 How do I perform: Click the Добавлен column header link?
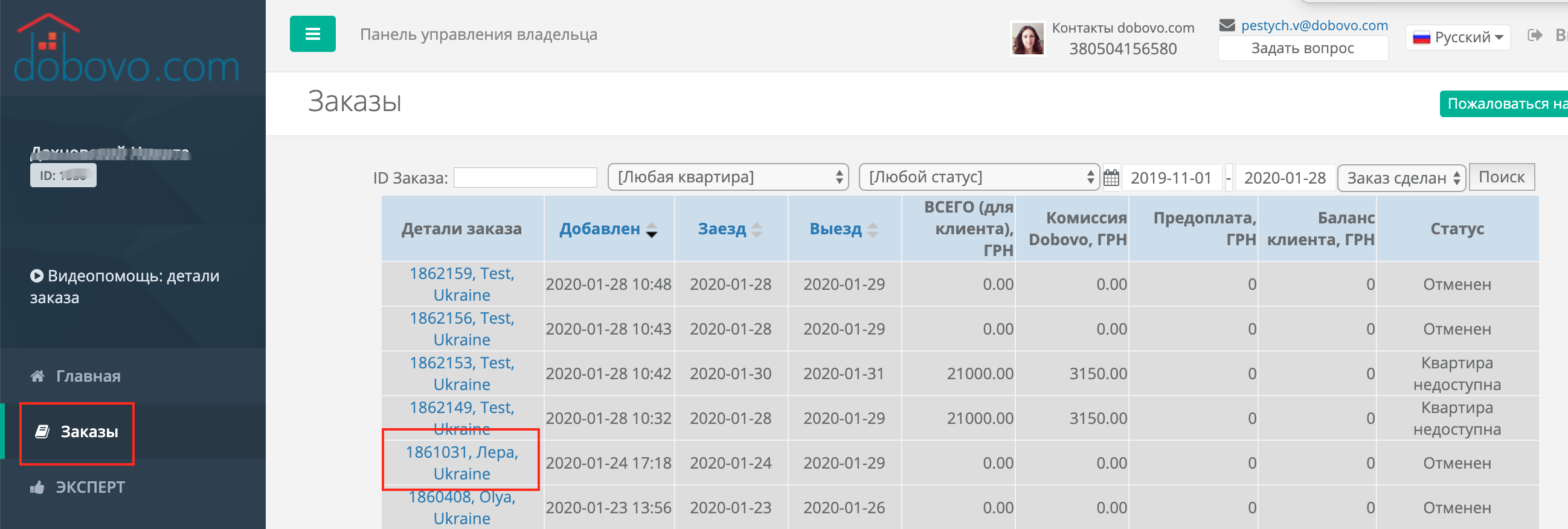(600, 229)
